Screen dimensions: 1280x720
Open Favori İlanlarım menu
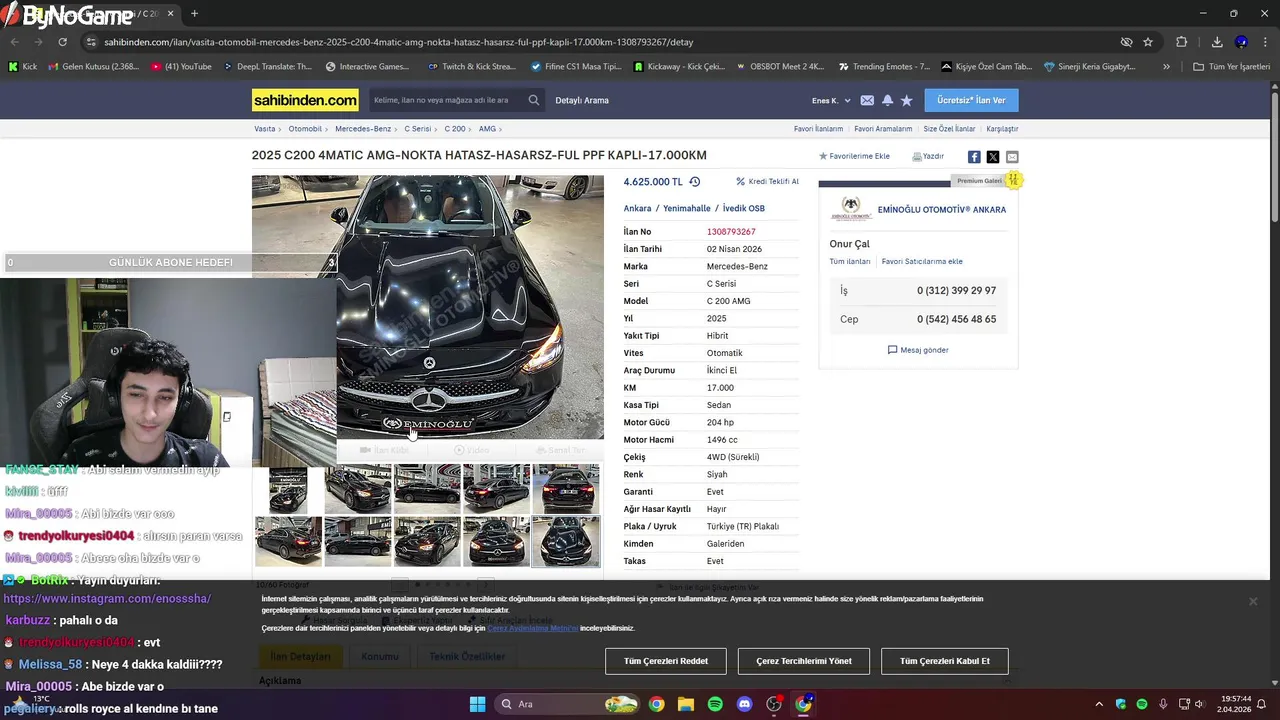(x=818, y=129)
